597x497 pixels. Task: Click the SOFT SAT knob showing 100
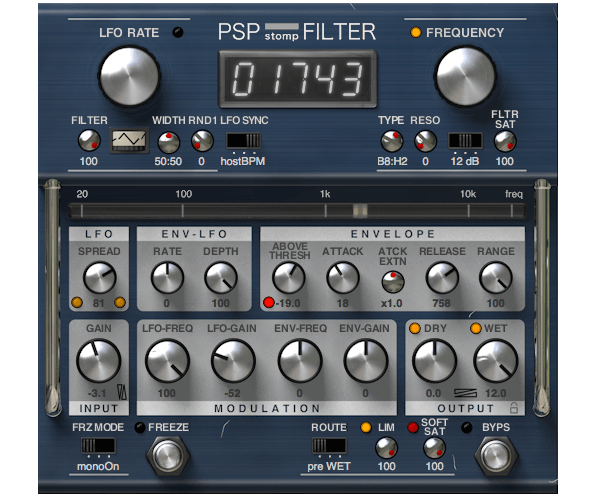434,448
